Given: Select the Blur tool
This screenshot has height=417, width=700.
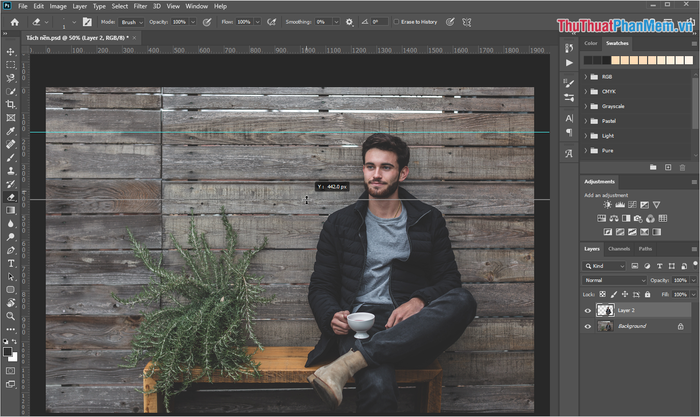Looking at the screenshot, I should point(11,224).
